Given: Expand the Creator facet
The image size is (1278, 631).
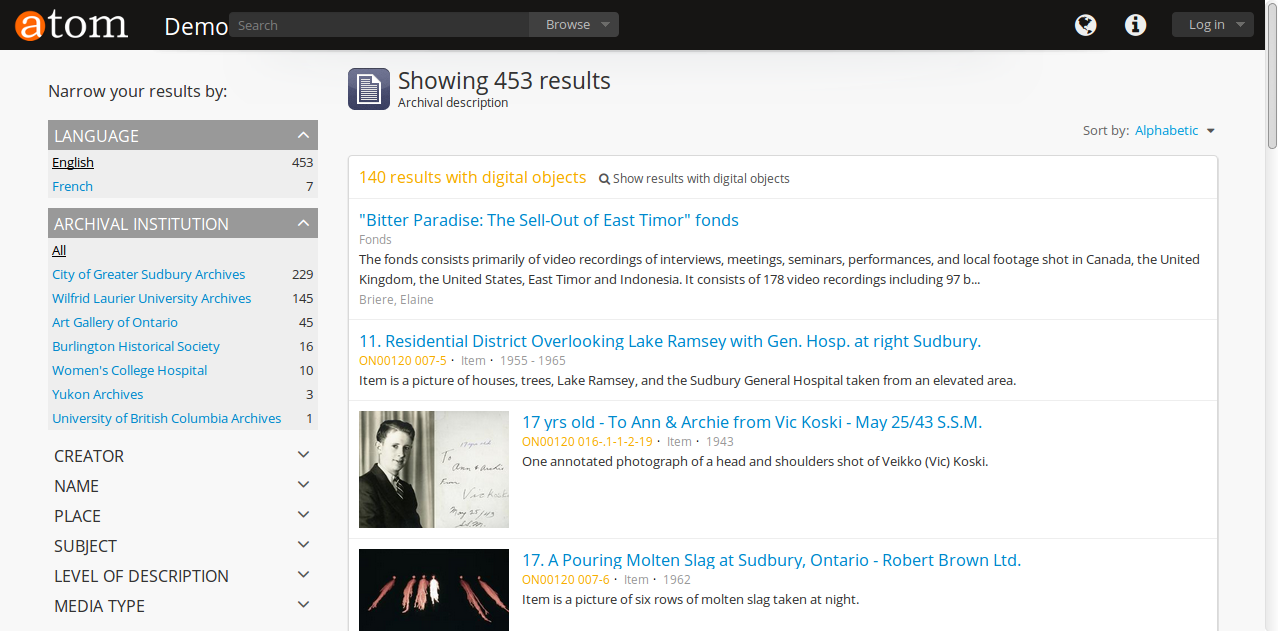Looking at the screenshot, I should point(303,456).
